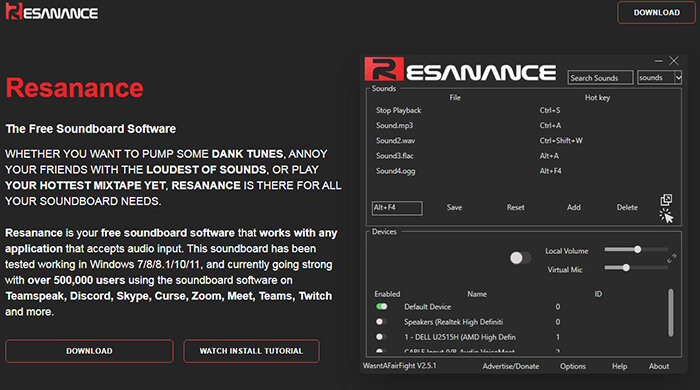
Task: Click the copy windows icon beside Delete
Action: coord(666,199)
